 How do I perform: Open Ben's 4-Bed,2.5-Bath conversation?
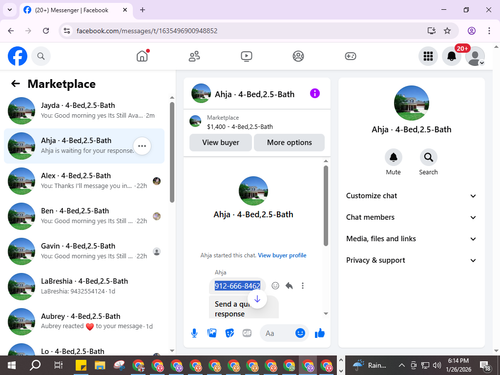[x=84, y=216]
